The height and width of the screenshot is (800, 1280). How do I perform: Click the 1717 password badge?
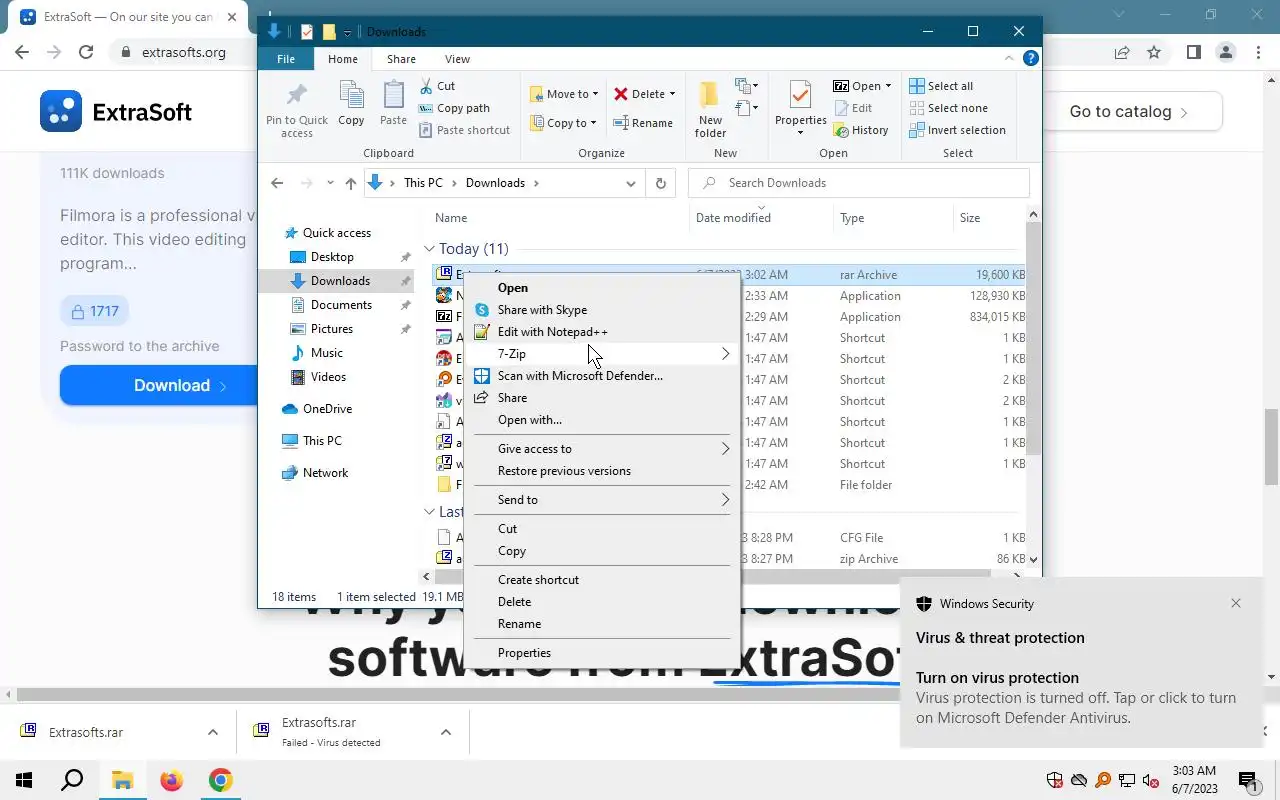94,311
